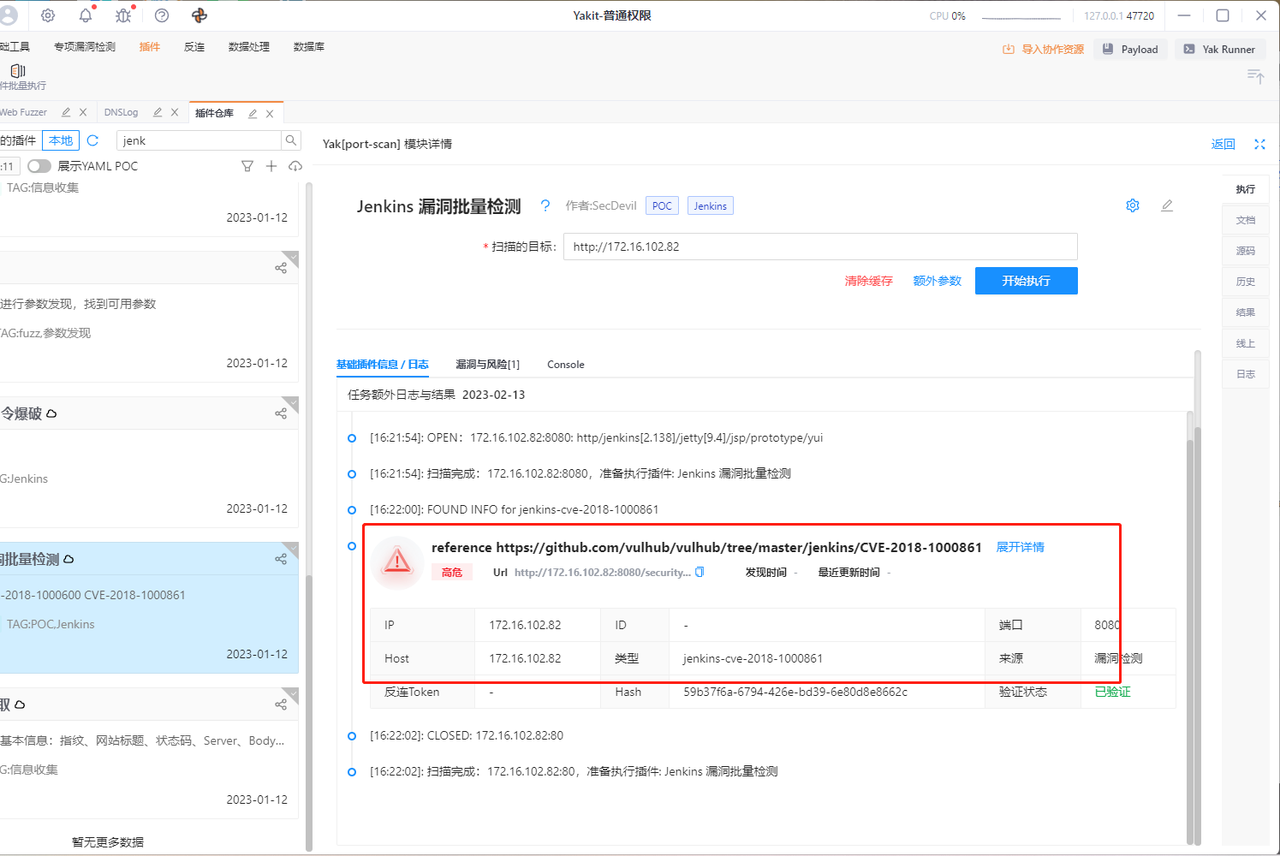Rename the DNSLog tab with its pencil
Screen dimensions: 1280x856
pos(157,113)
